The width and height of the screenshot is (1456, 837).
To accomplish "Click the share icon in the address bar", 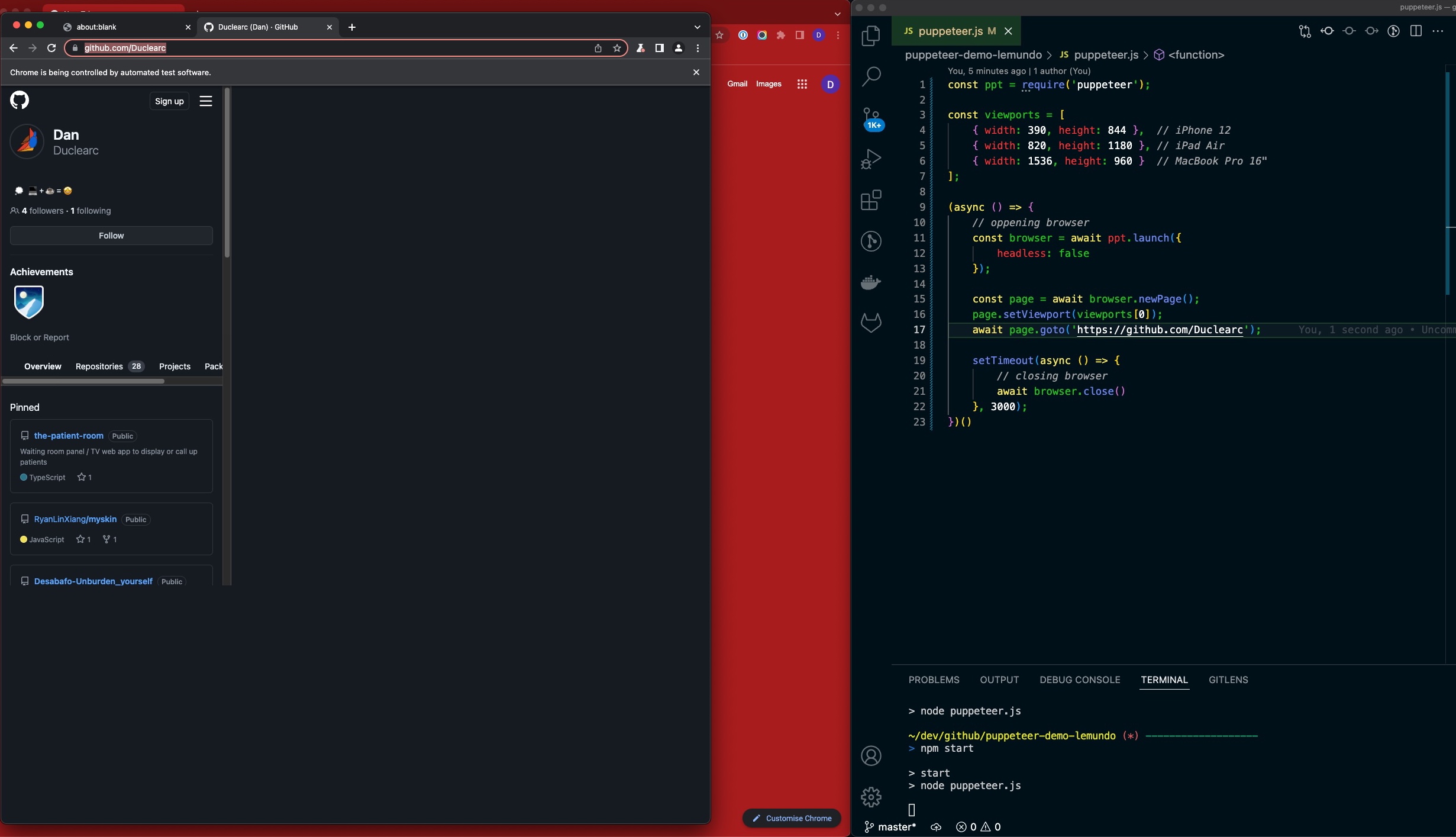I will [598, 48].
